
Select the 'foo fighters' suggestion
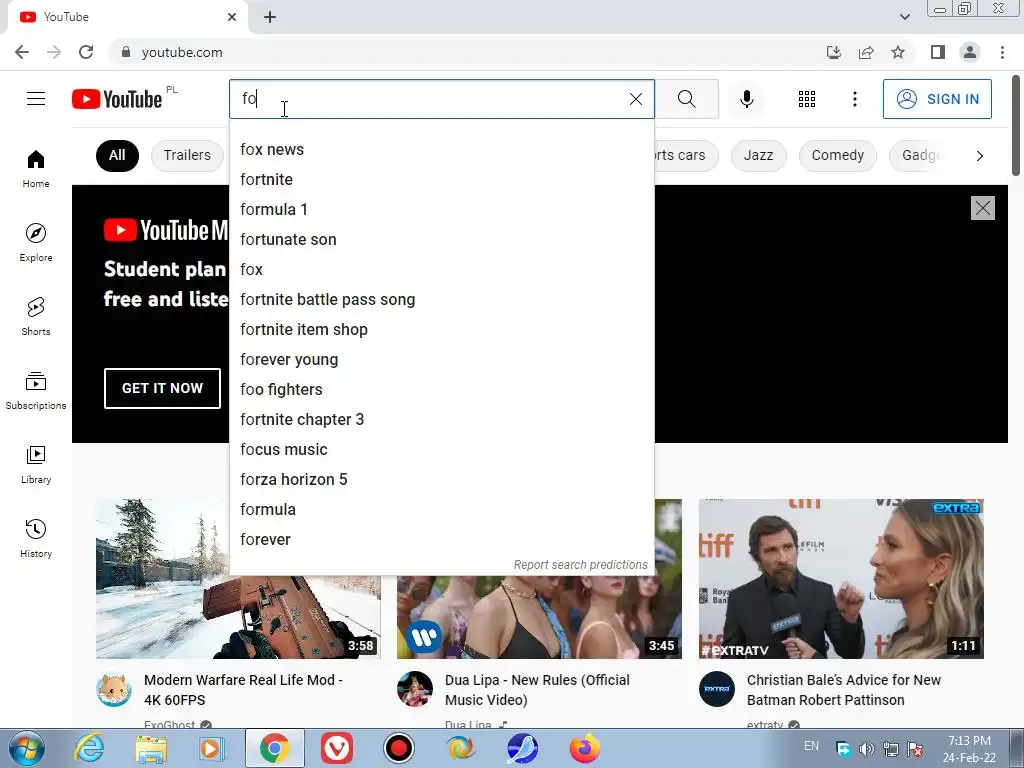(441, 389)
